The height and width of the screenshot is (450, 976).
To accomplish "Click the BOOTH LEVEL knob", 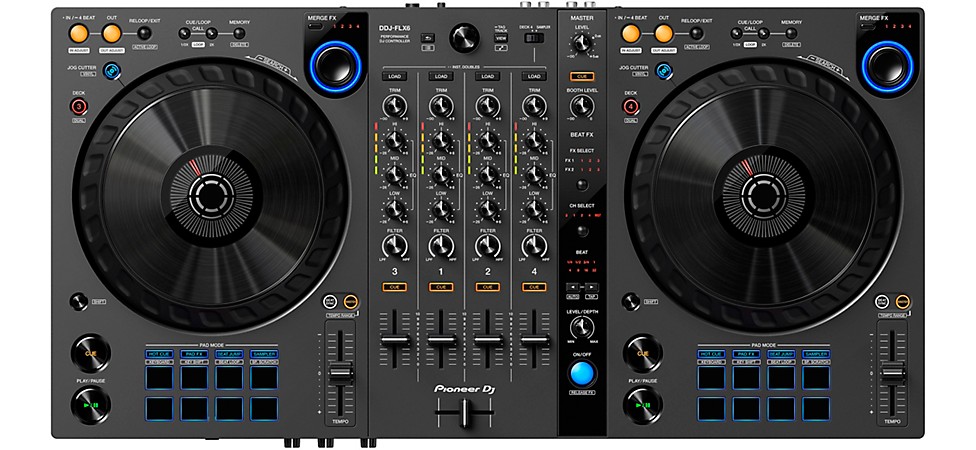I will [x=582, y=106].
